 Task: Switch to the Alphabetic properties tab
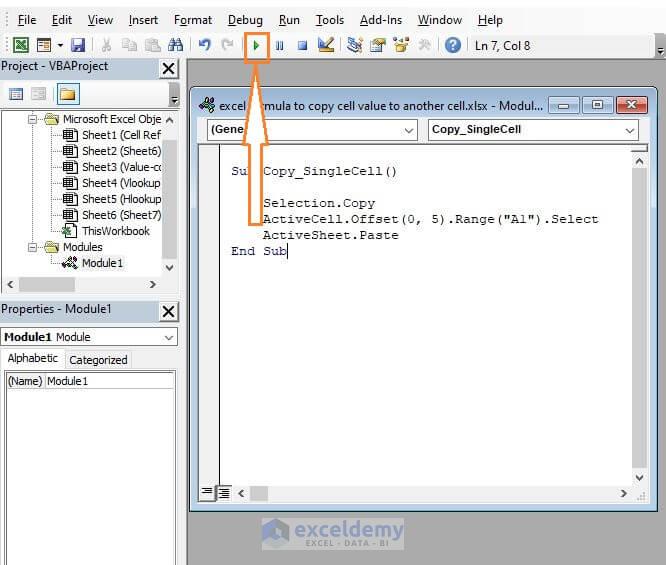click(x=33, y=359)
